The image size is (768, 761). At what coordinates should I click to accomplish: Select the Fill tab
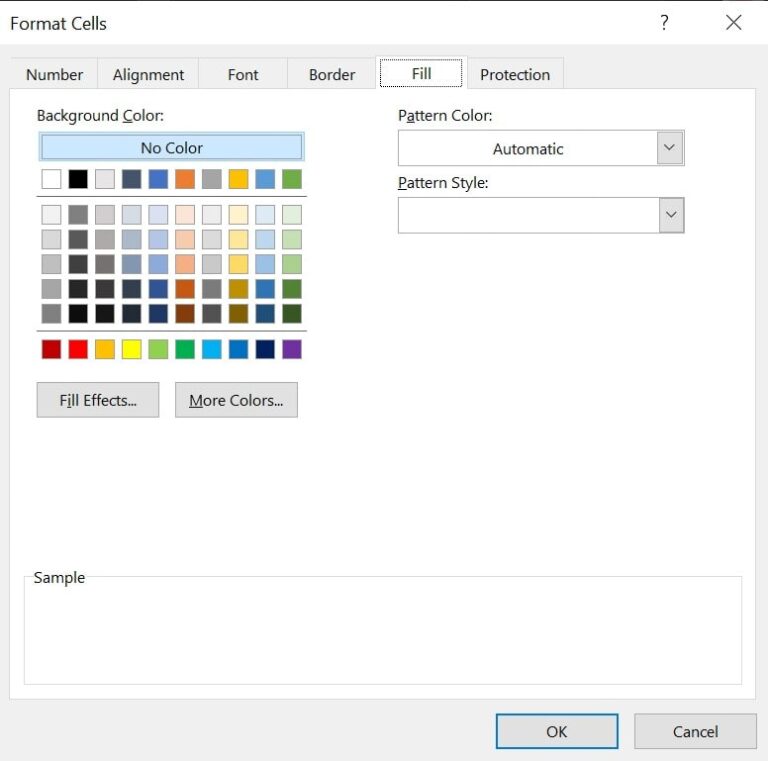tap(421, 73)
